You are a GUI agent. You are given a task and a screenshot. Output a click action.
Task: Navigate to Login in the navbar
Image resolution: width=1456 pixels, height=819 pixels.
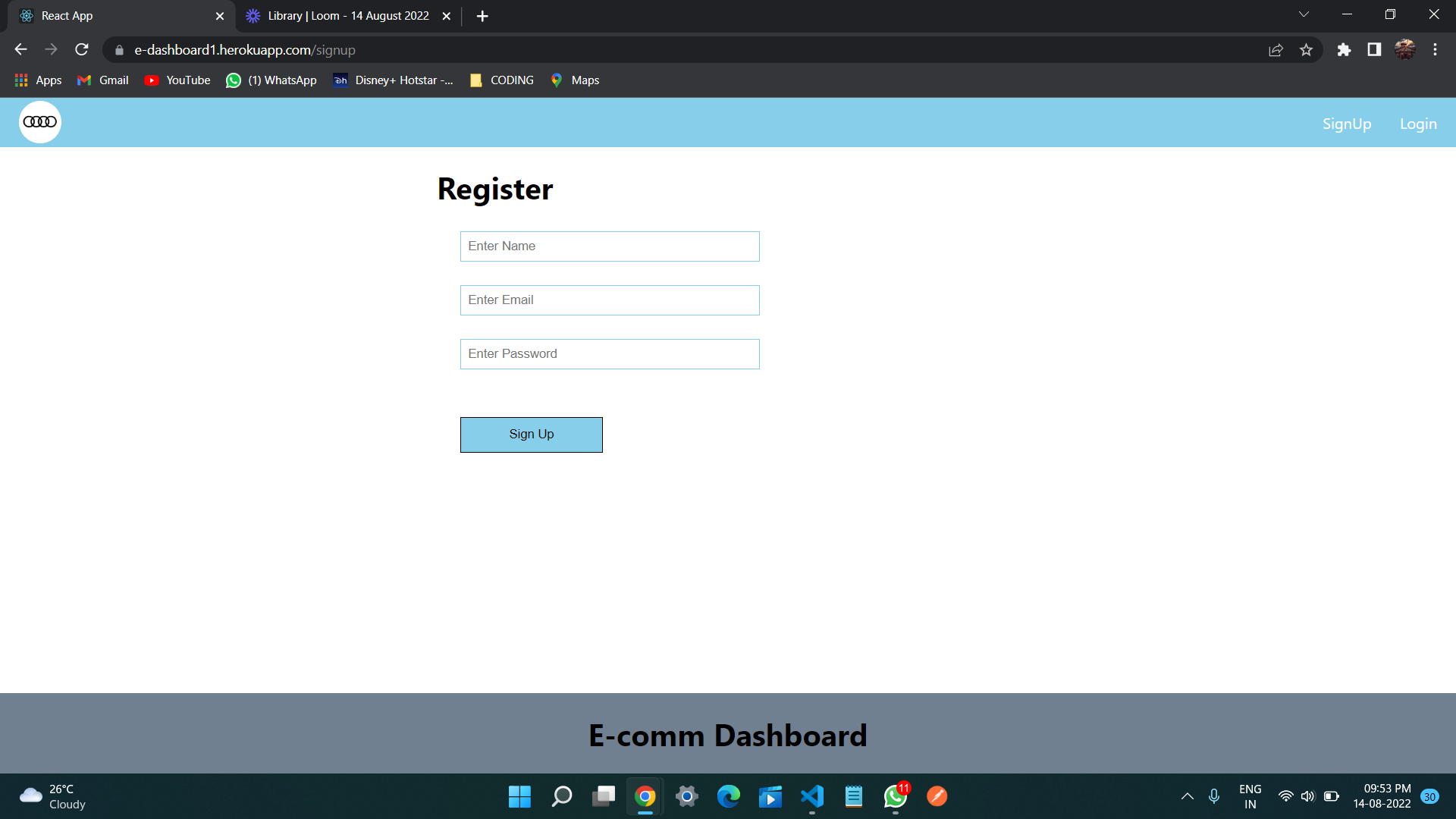[x=1418, y=123]
